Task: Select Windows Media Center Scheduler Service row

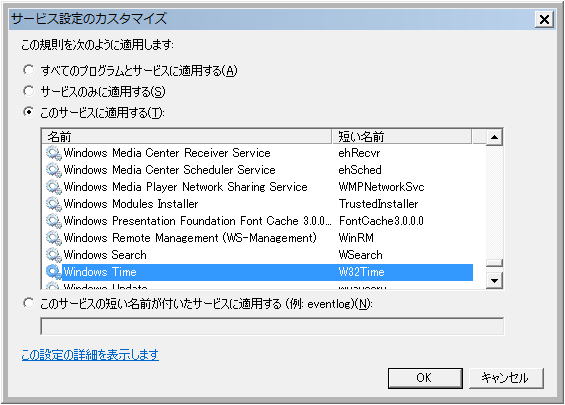Action: click(x=258, y=170)
